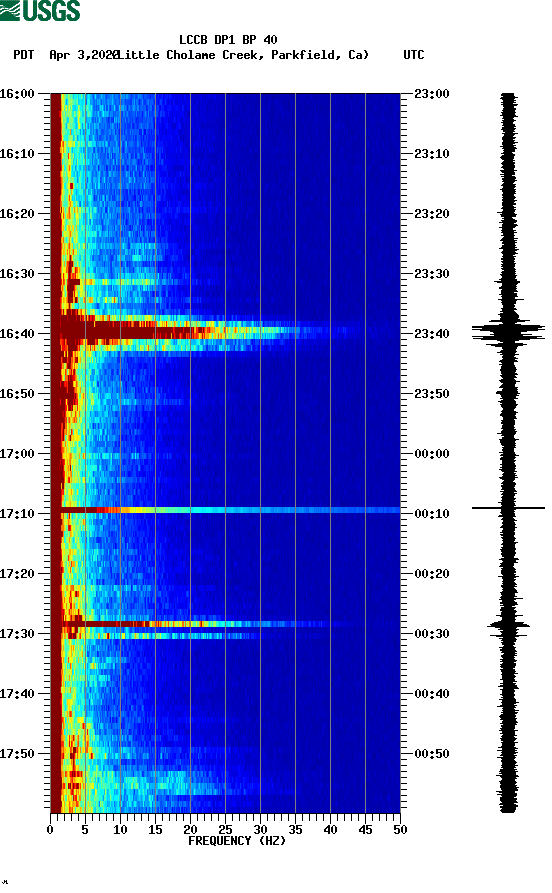This screenshot has width=552, height=893.
Task: Click the '23:00' UTC time label
Action: [432, 93]
